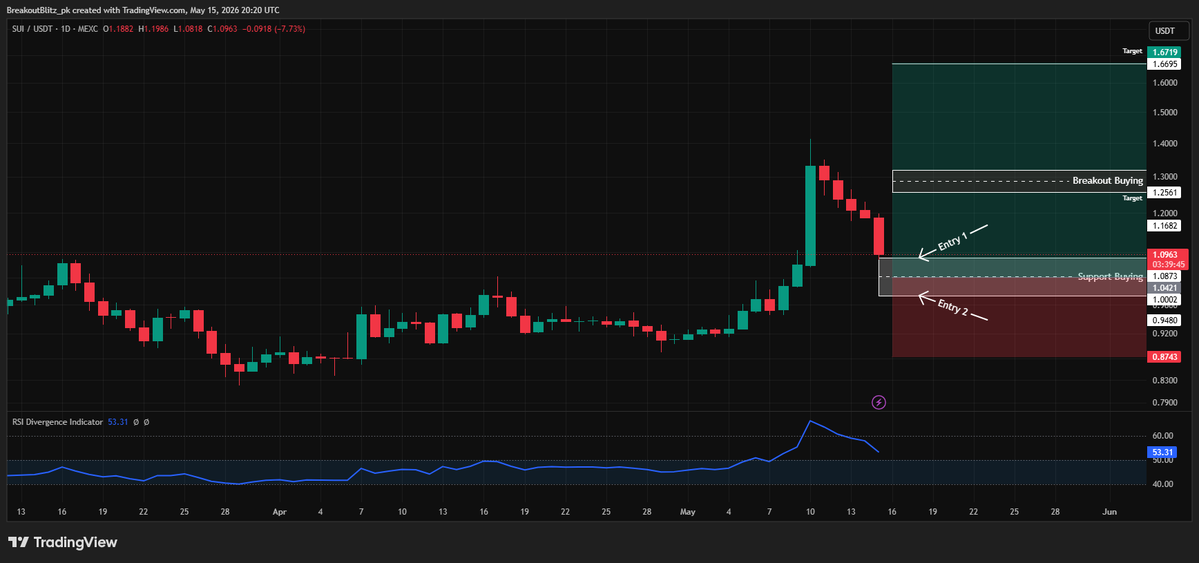Click the 1.0873 price label
The image size is (1199, 563).
pyautogui.click(x=1165, y=275)
